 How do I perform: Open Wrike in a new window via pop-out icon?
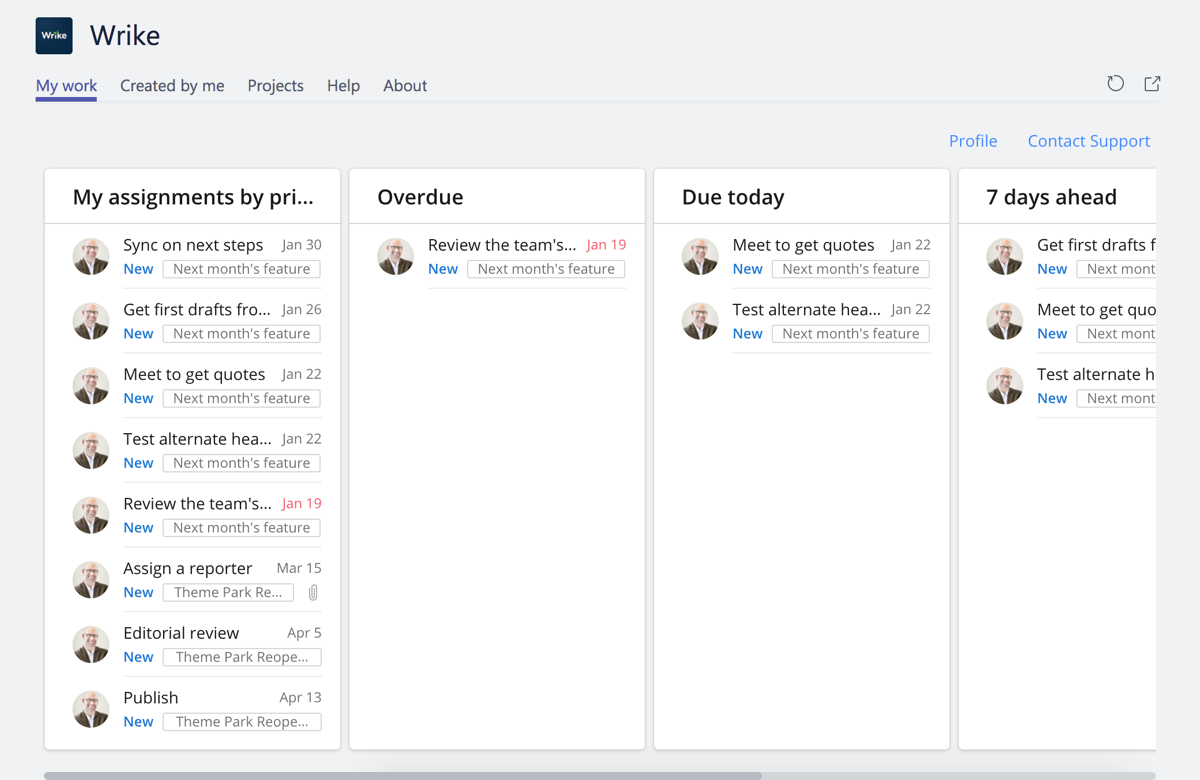[1152, 84]
